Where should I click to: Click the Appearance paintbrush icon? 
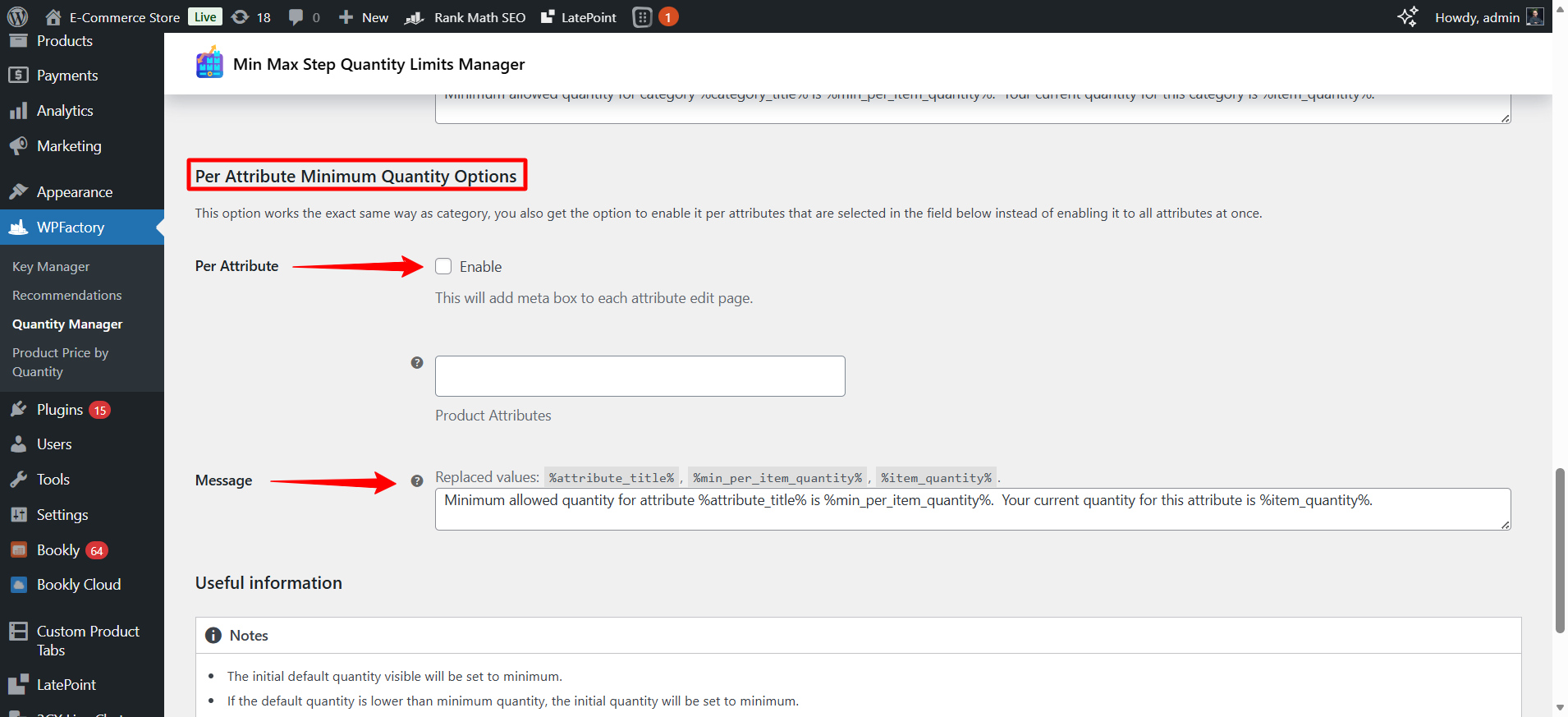click(x=18, y=191)
